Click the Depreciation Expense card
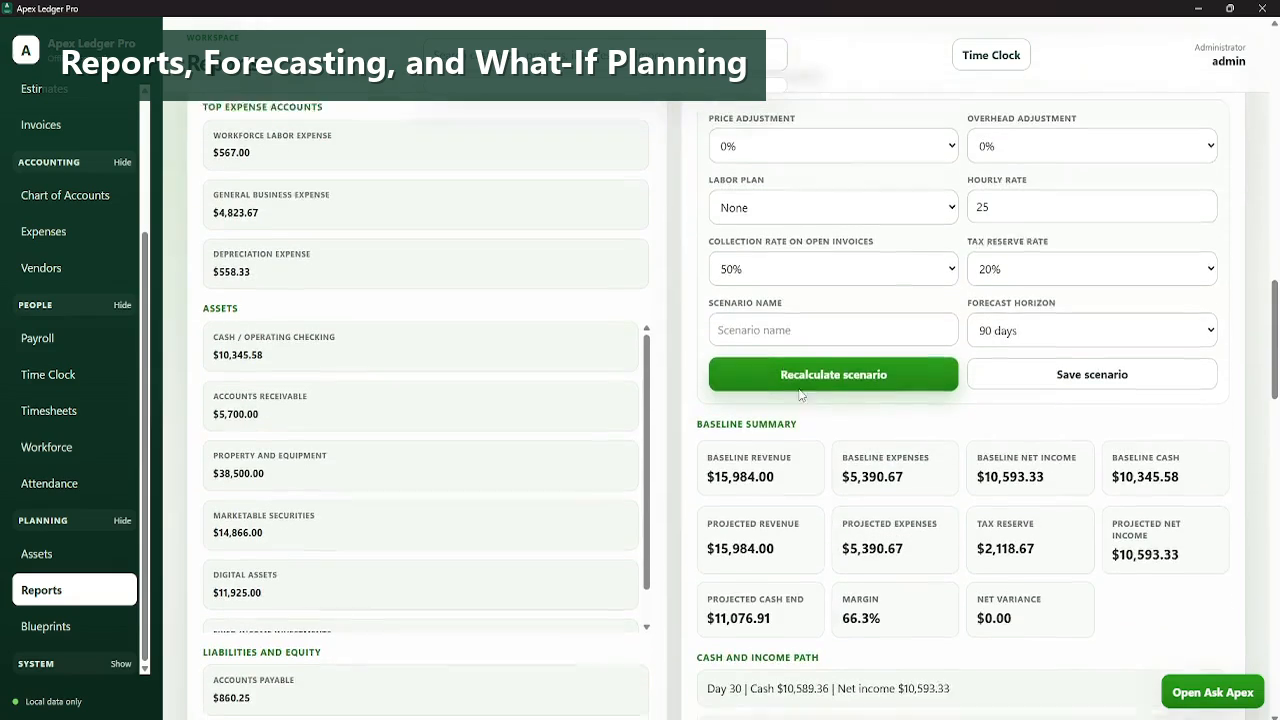1280x720 pixels. coord(425,263)
